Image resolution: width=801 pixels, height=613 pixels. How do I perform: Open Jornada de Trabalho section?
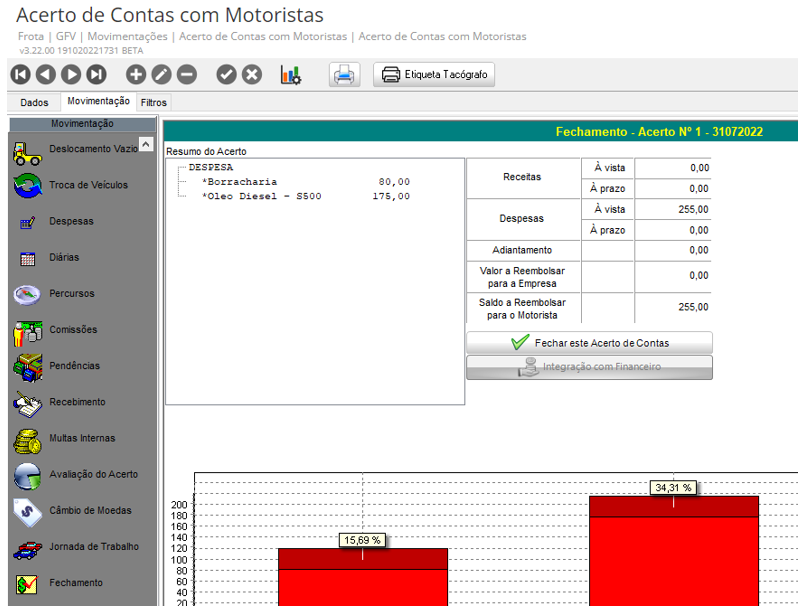pos(94,547)
